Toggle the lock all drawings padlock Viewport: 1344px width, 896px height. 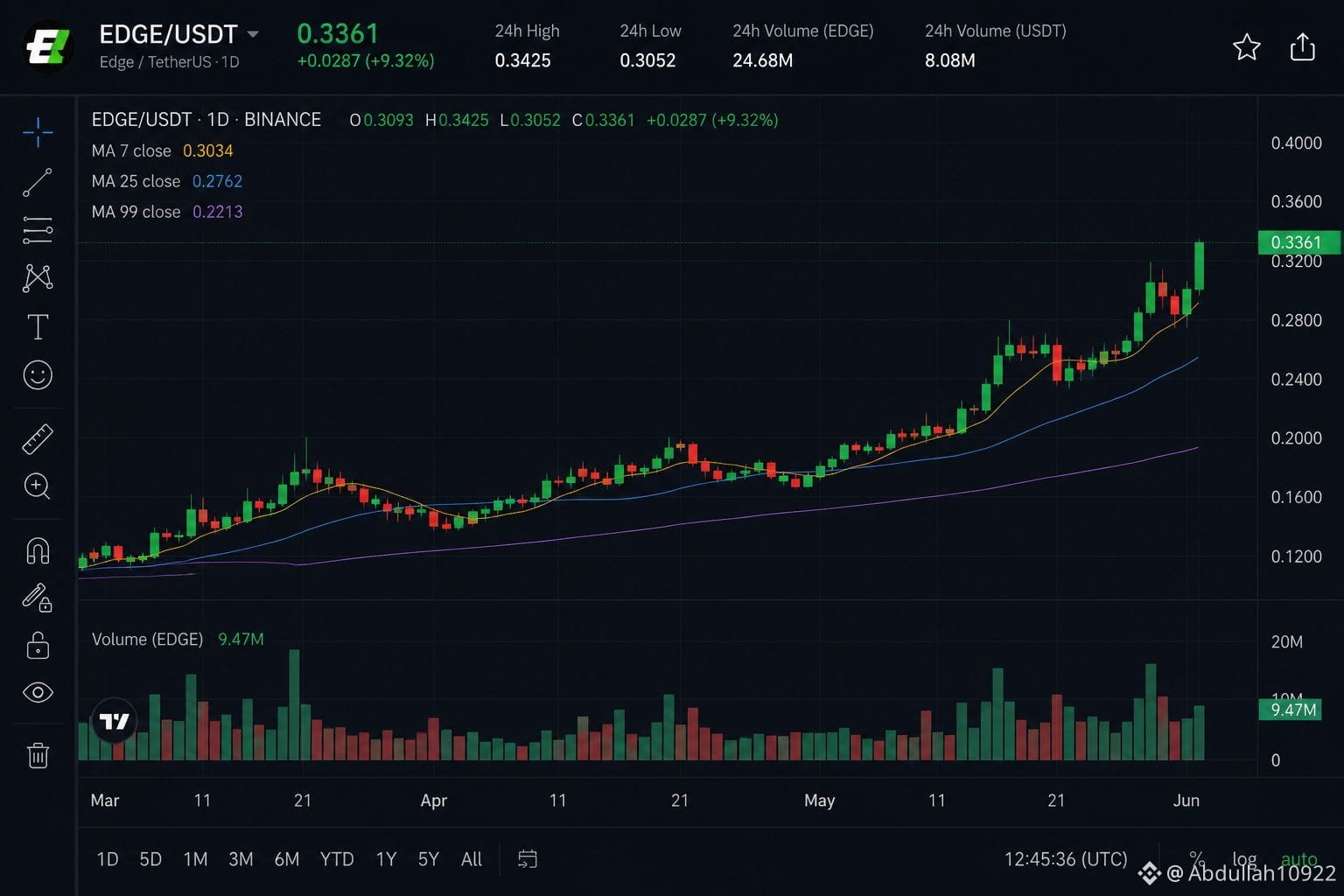pos(38,646)
